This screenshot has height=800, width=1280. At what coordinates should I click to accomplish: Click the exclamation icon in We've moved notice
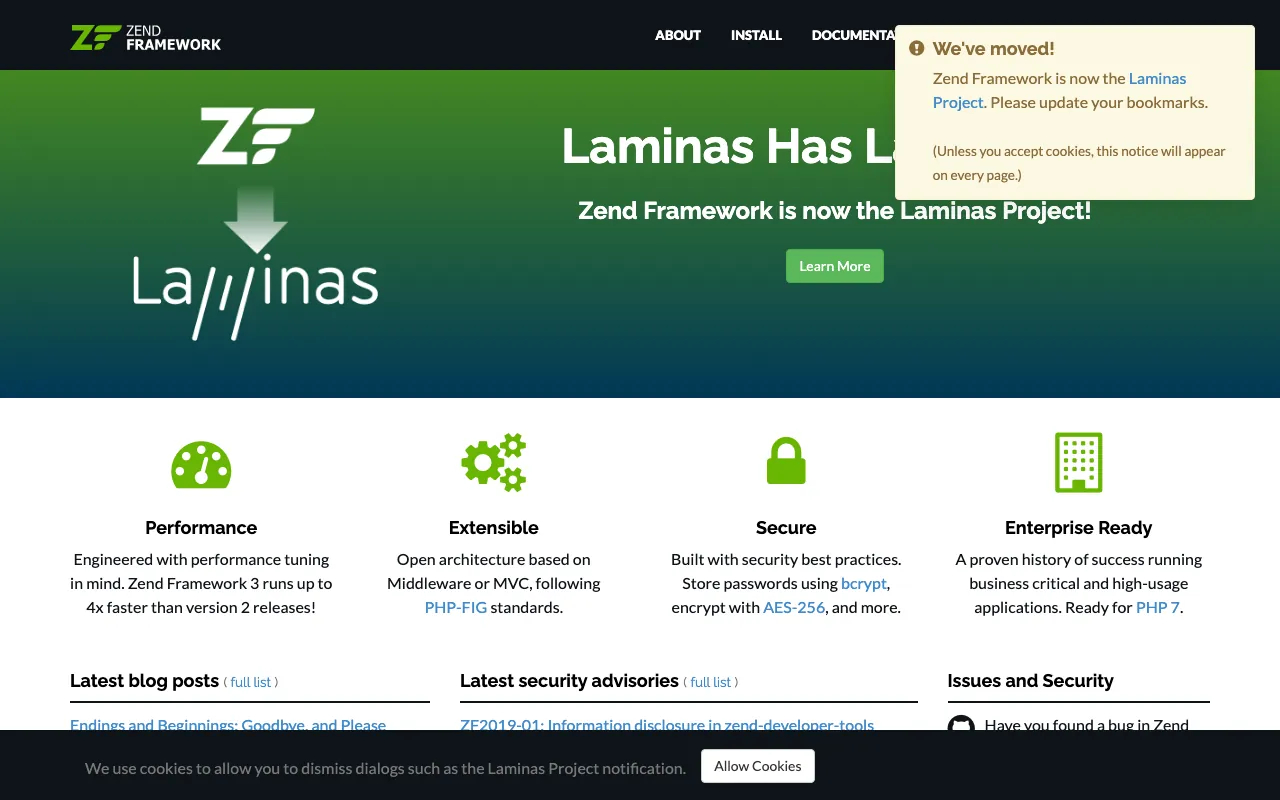(x=916, y=48)
